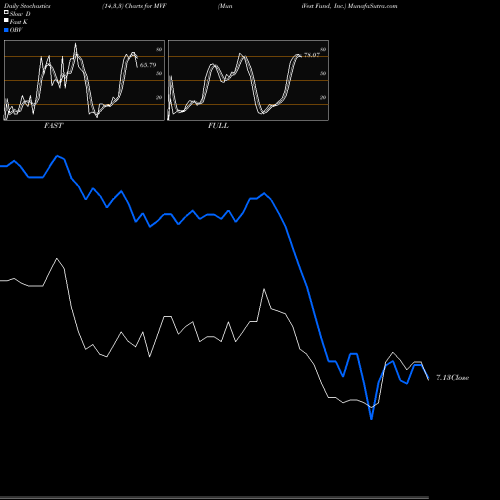Screen dimensions: 500x500
Task: Click the FULL stochastic chart thumbnail
Action: (x=248, y=80)
